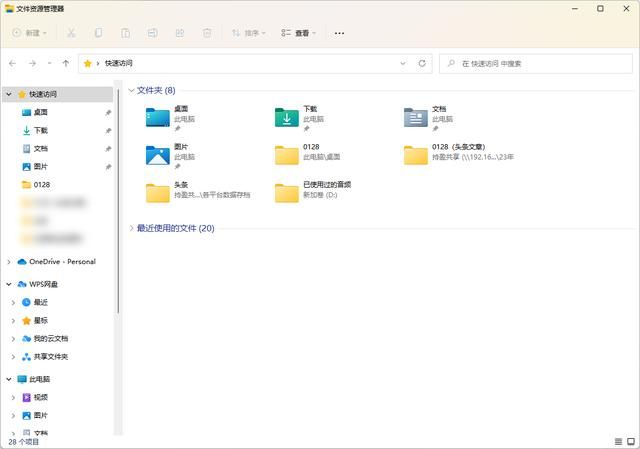The width and height of the screenshot is (640, 449).
Task: Refresh the current folder view
Action: pos(422,63)
